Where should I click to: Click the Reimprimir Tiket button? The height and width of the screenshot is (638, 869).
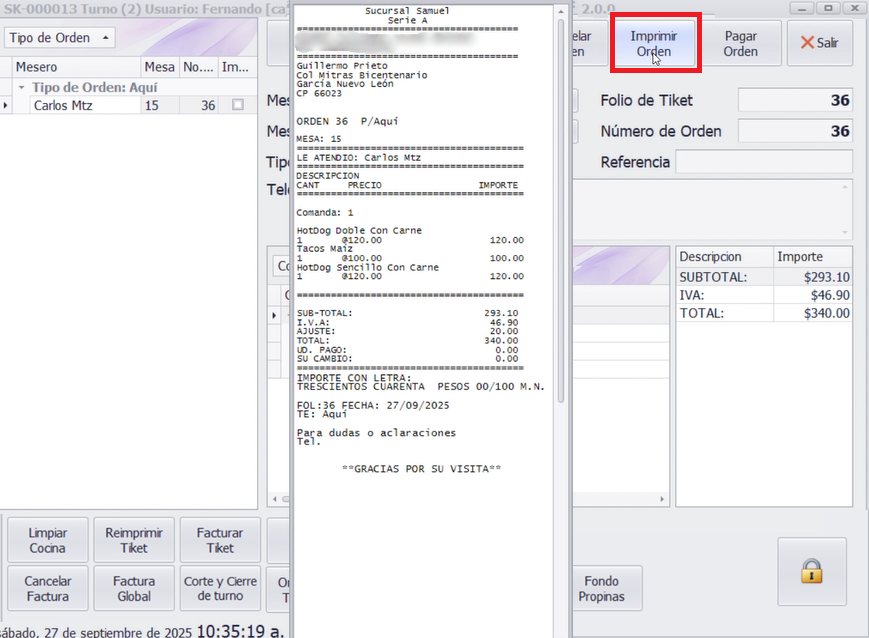tap(134, 541)
